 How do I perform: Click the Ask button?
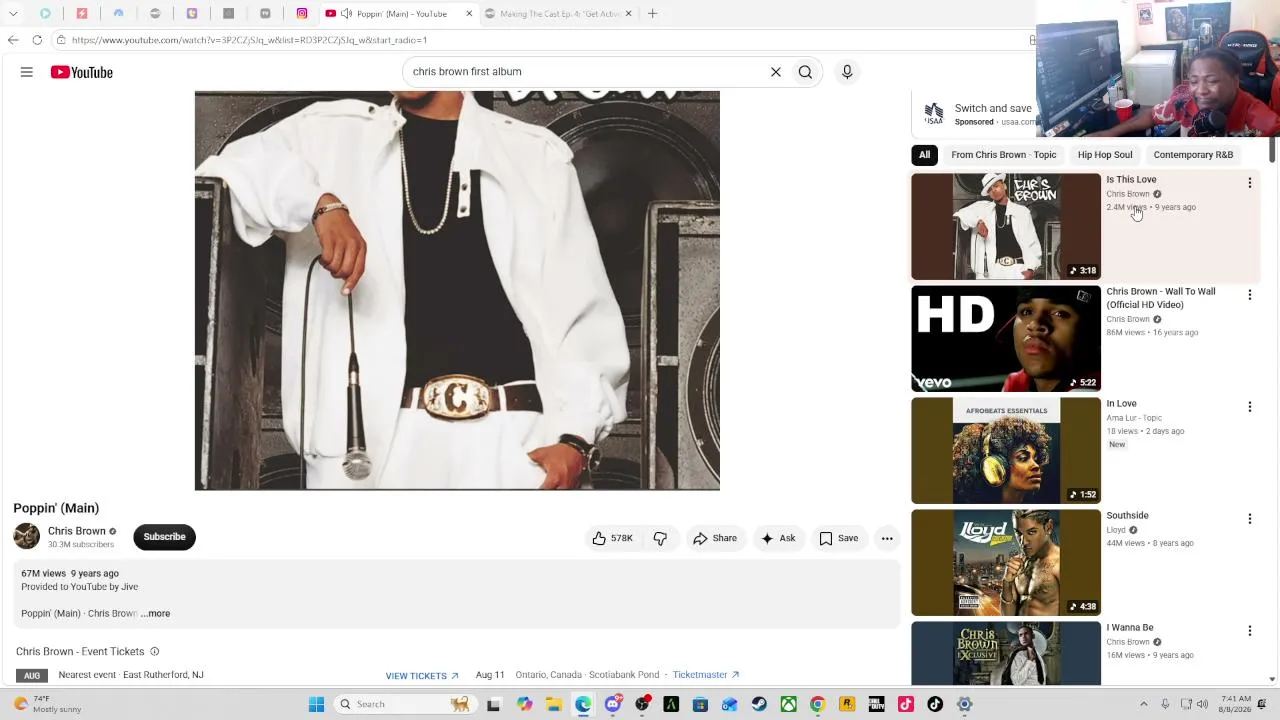tap(778, 538)
